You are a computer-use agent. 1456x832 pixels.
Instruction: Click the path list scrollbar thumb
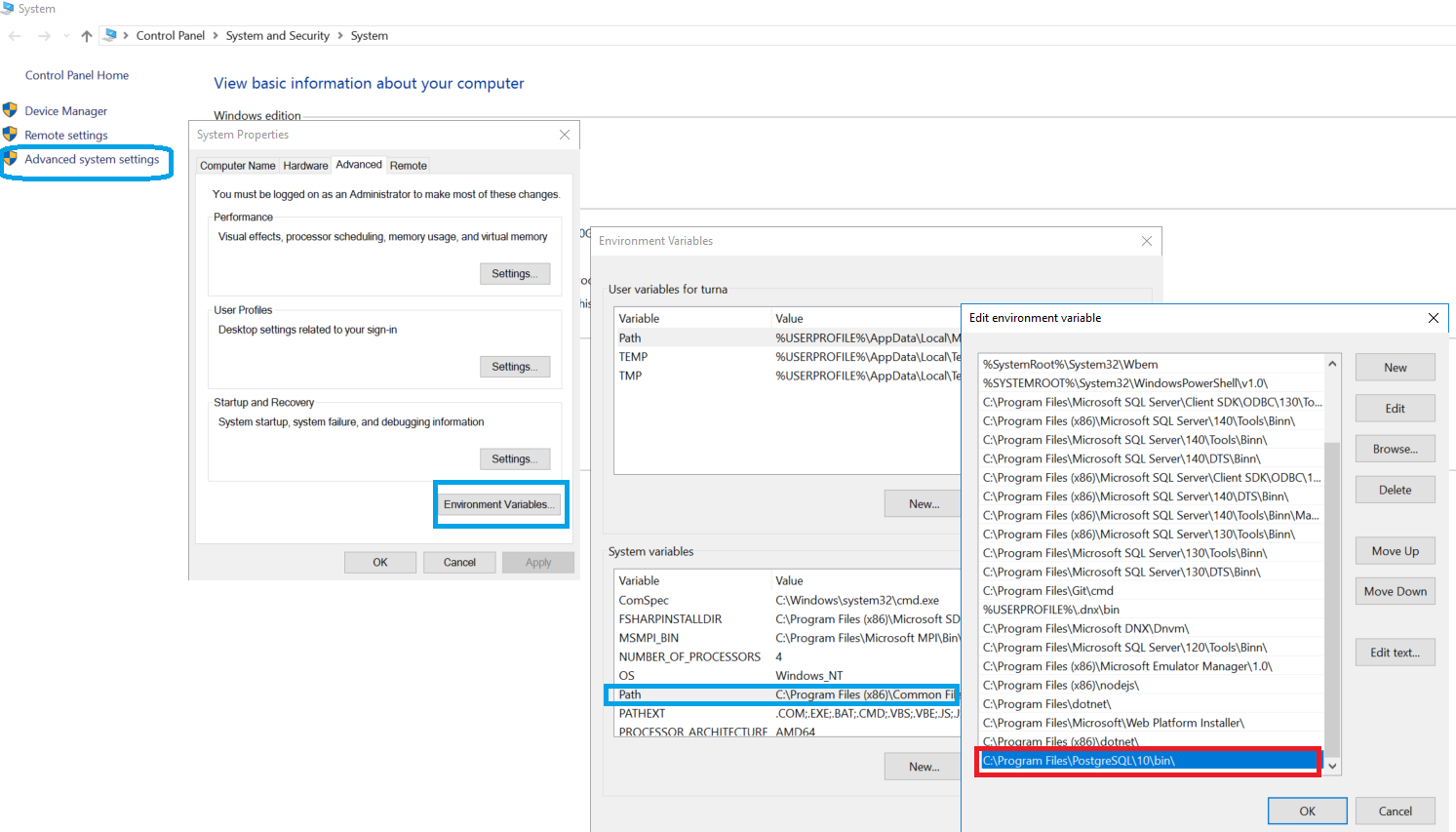1332,599
